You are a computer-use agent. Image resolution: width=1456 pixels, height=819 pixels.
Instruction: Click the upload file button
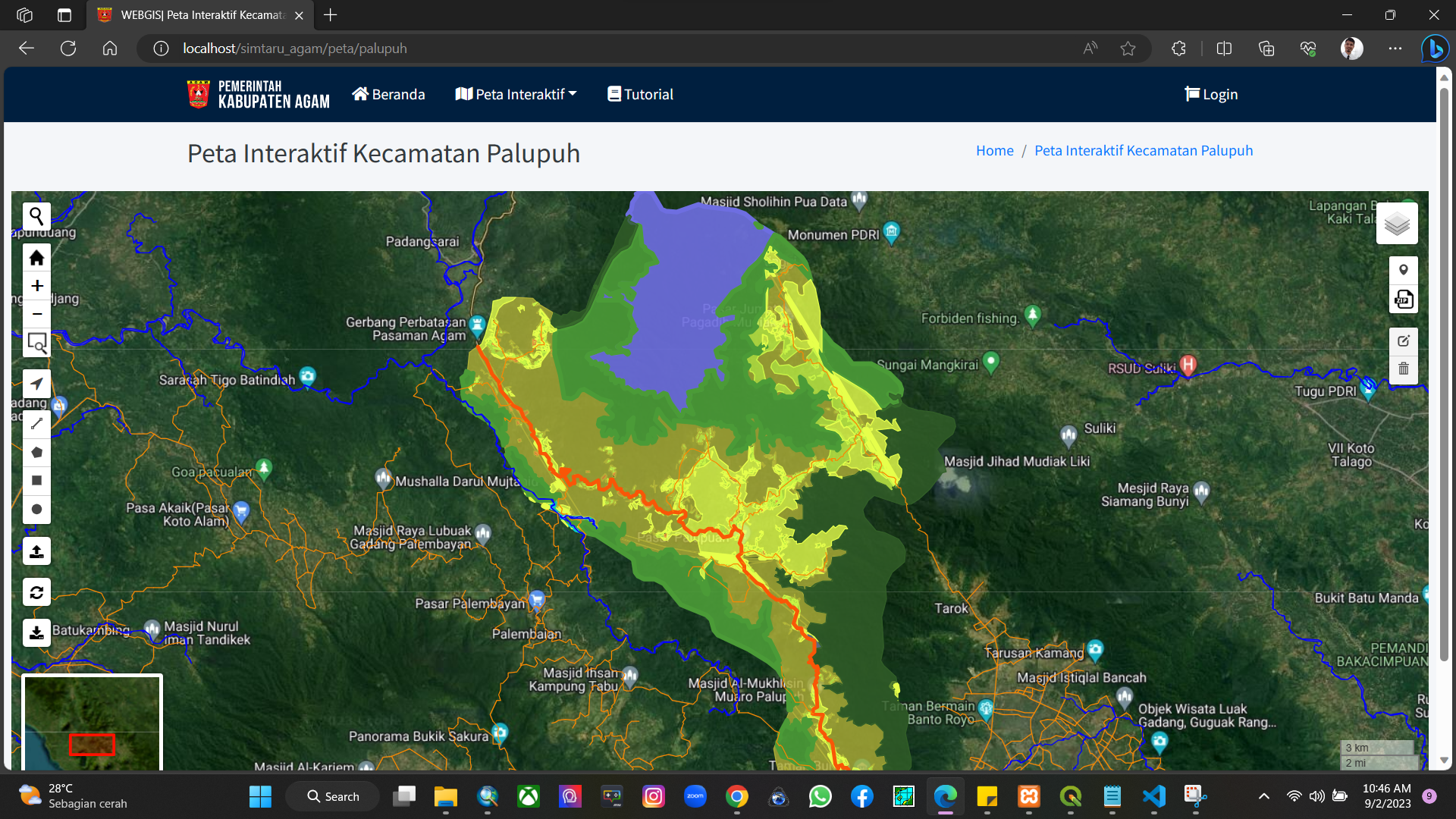(x=36, y=551)
